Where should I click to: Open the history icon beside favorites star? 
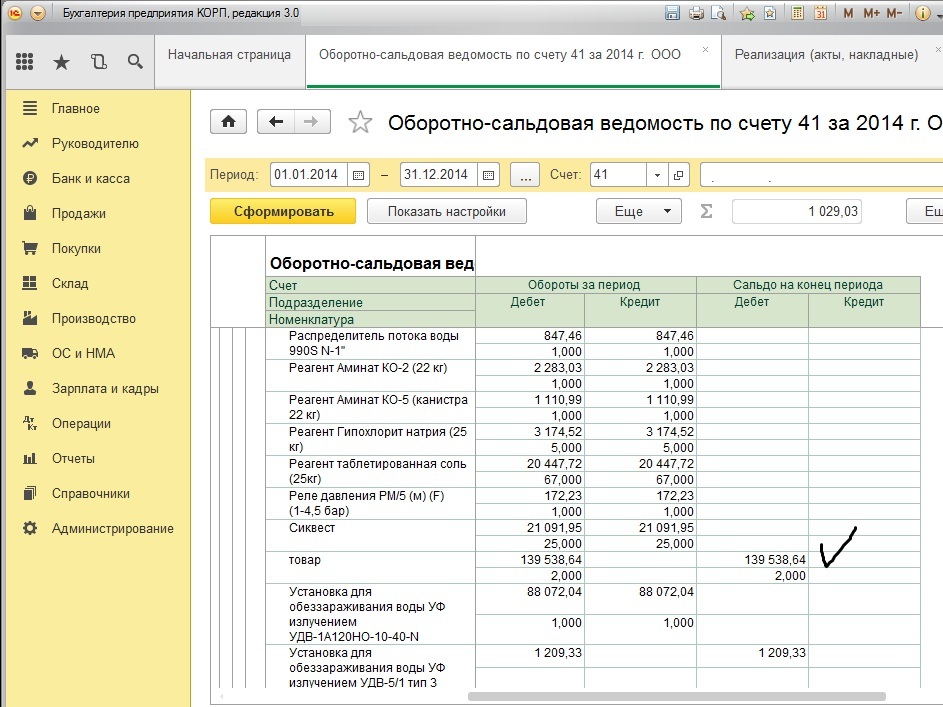(98, 62)
